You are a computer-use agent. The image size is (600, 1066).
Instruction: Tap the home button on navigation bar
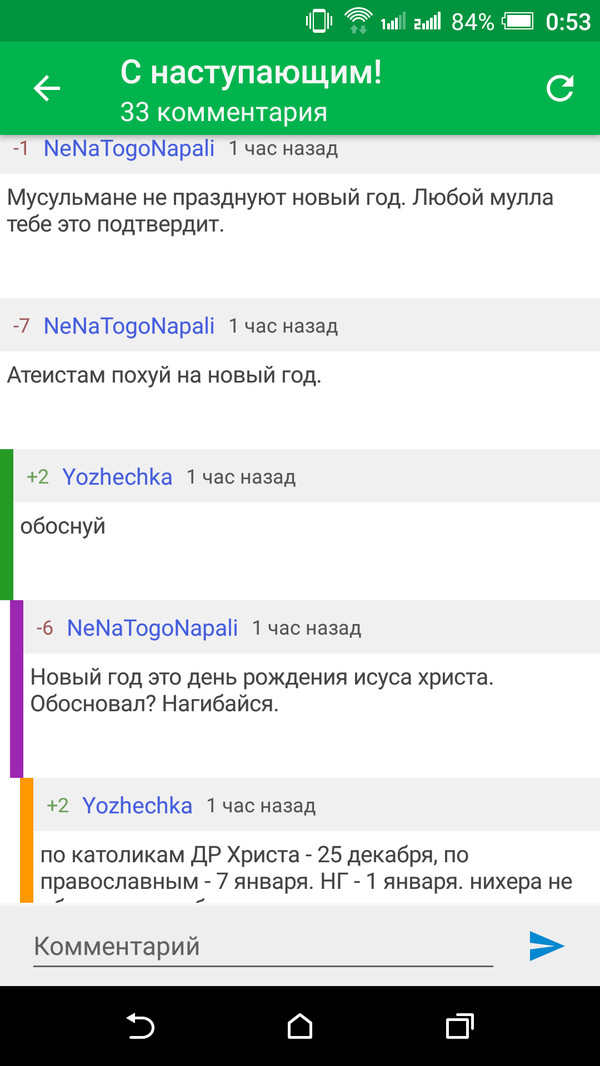300,1026
